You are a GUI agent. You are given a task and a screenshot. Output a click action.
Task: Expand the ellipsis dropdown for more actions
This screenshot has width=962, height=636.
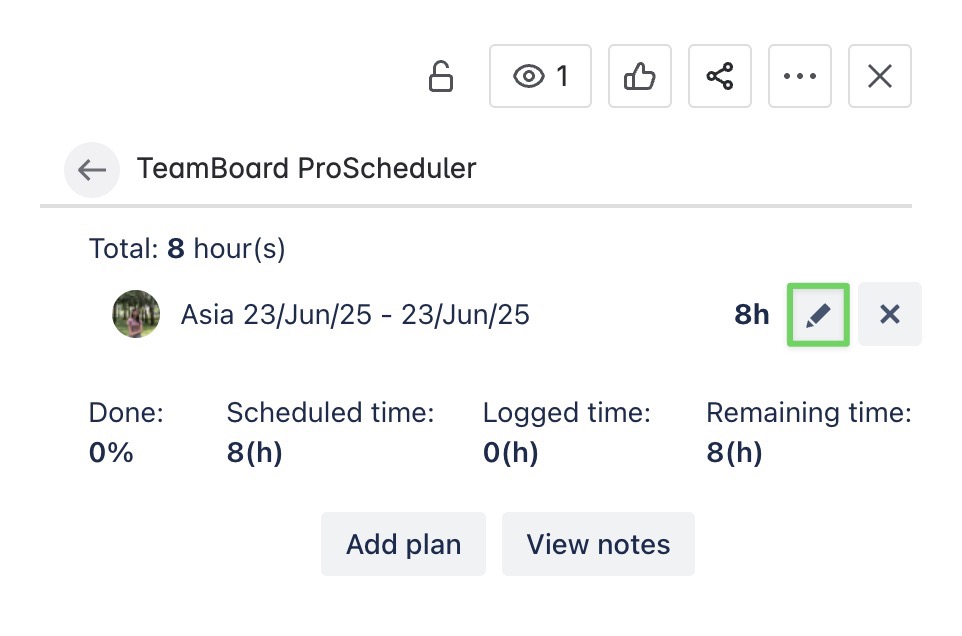click(x=799, y=76)
